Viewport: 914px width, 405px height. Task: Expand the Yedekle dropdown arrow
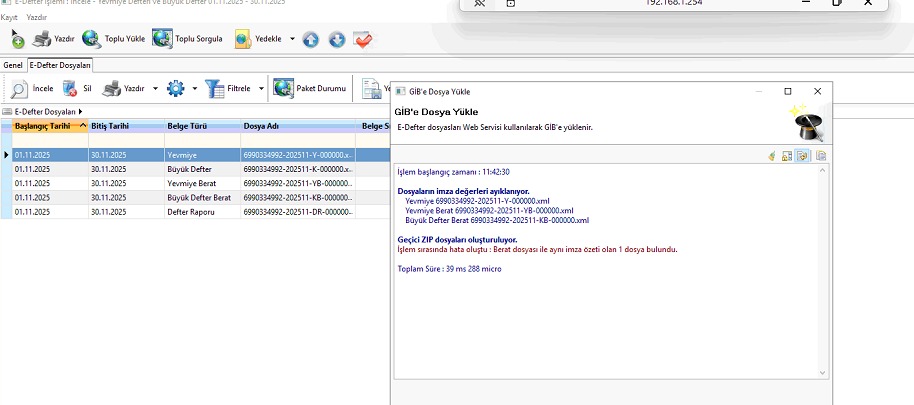click(x=292, y=40)
